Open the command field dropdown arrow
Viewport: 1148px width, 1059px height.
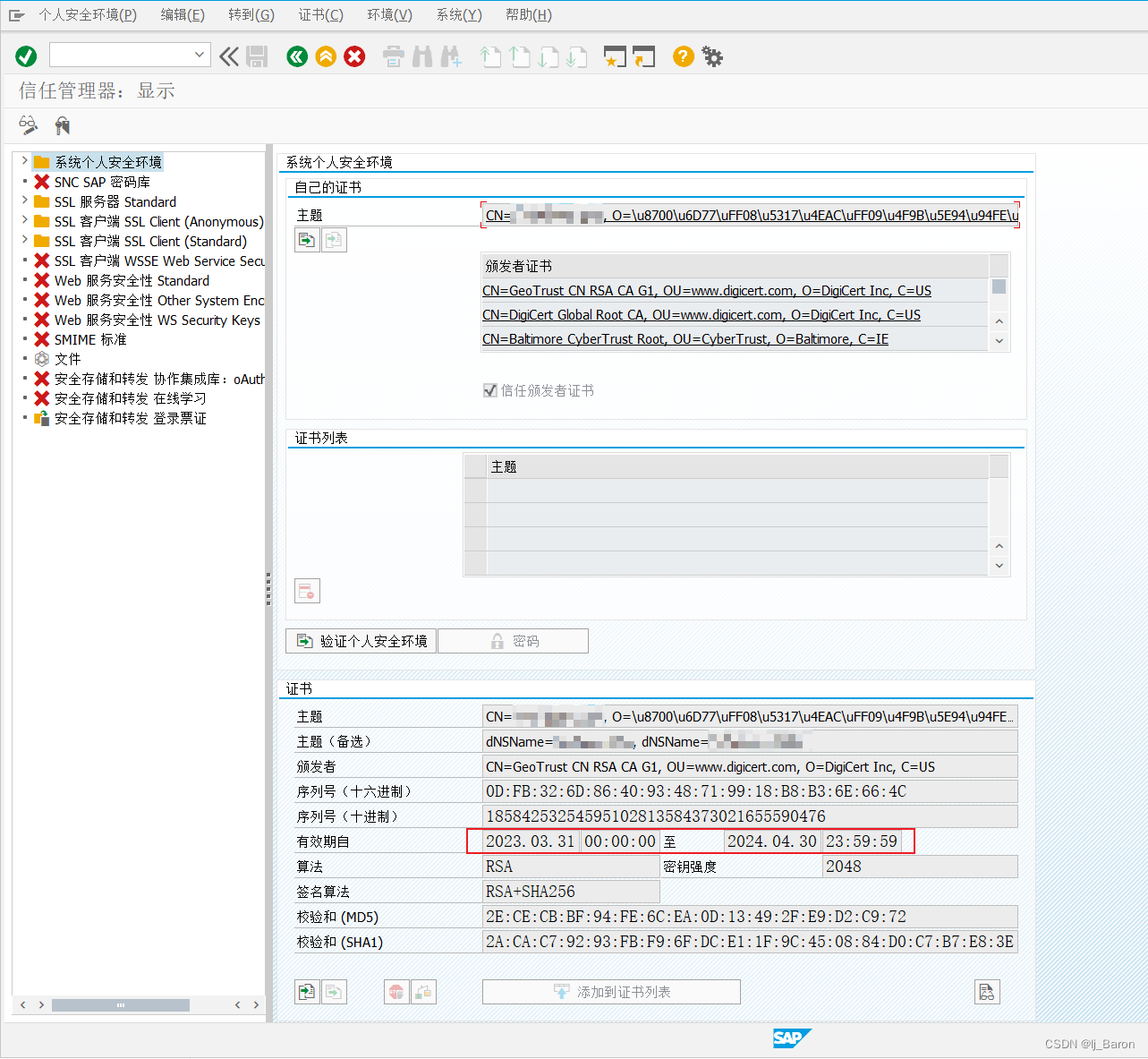[x=200, y=56]
